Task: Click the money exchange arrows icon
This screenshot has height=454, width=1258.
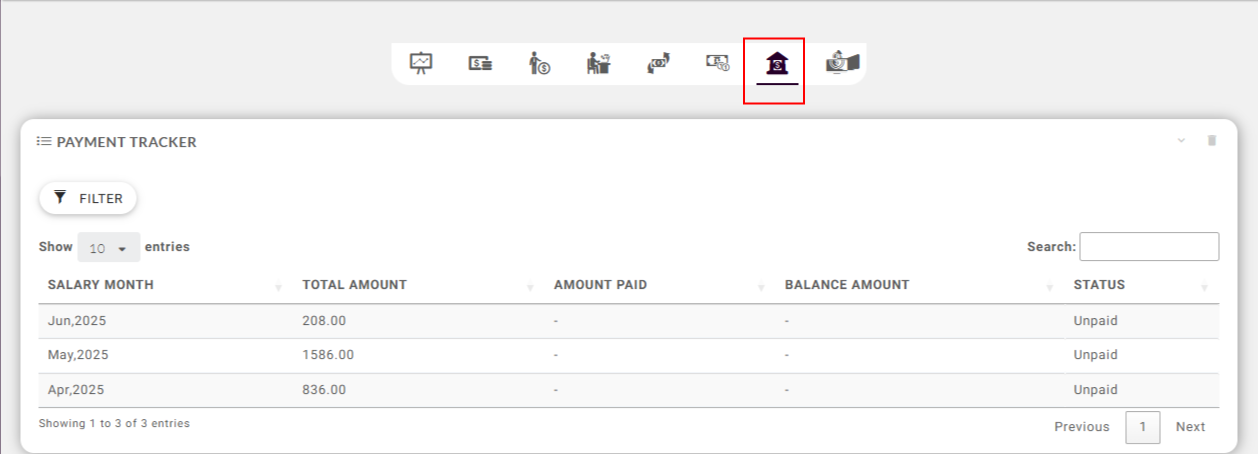Action: [x=657, y=64]
